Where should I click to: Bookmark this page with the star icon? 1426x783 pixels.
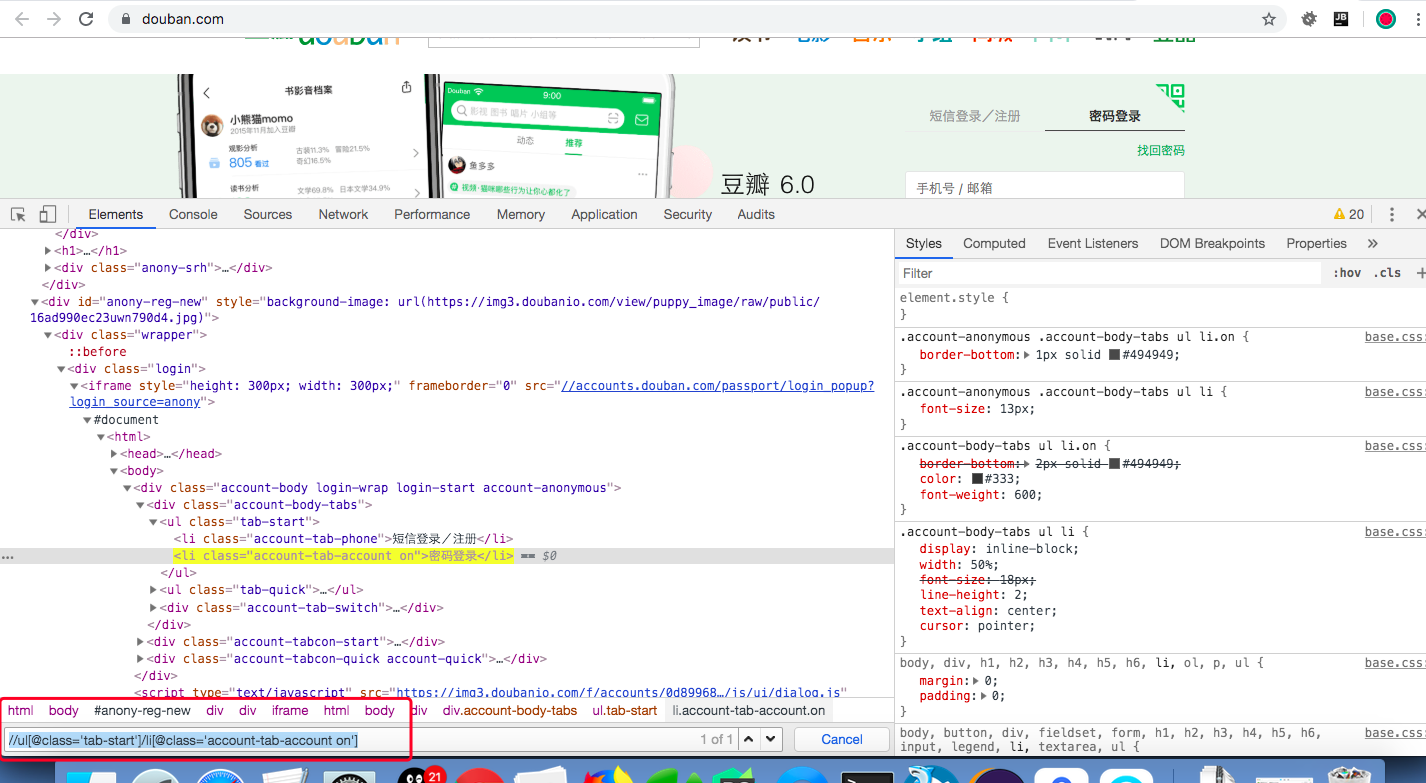coord(1269,19)
